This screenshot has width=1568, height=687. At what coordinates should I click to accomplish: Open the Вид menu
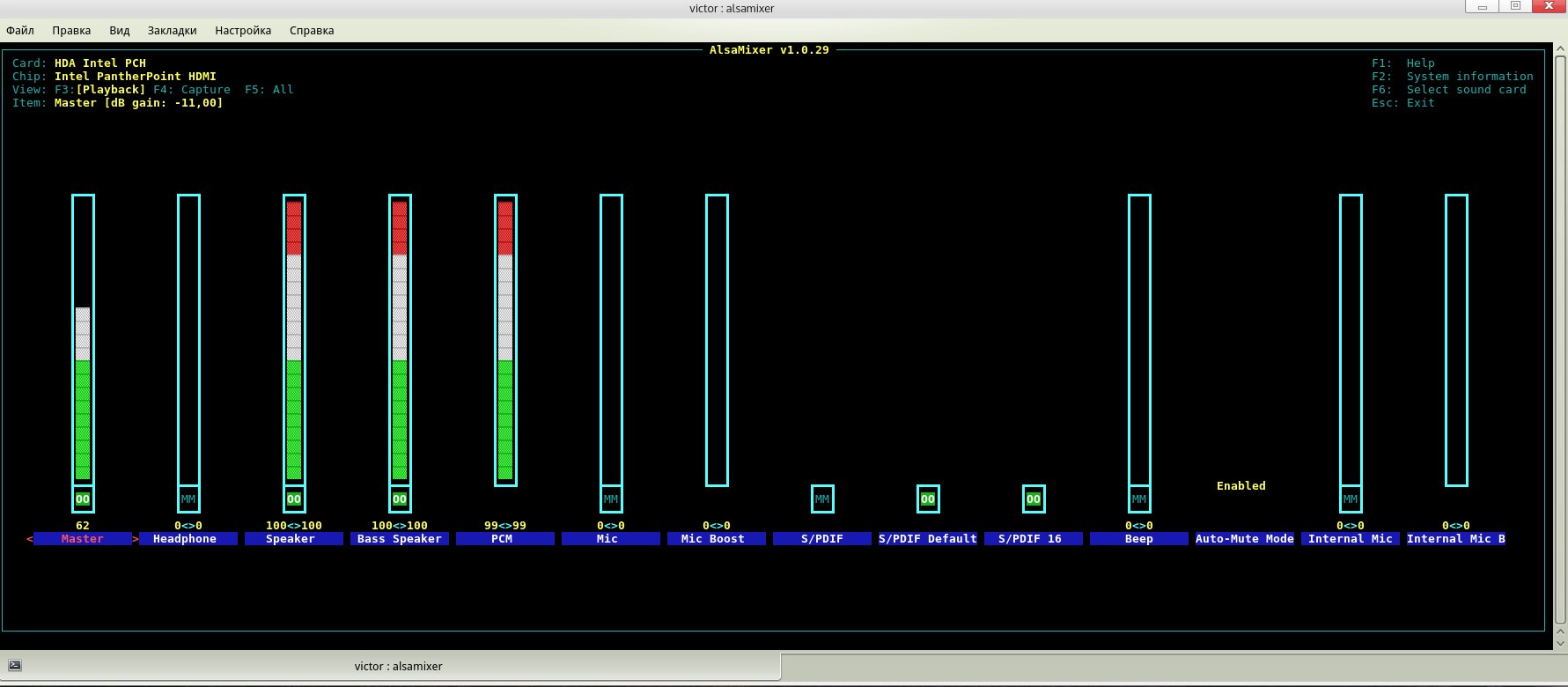(120, 30)
